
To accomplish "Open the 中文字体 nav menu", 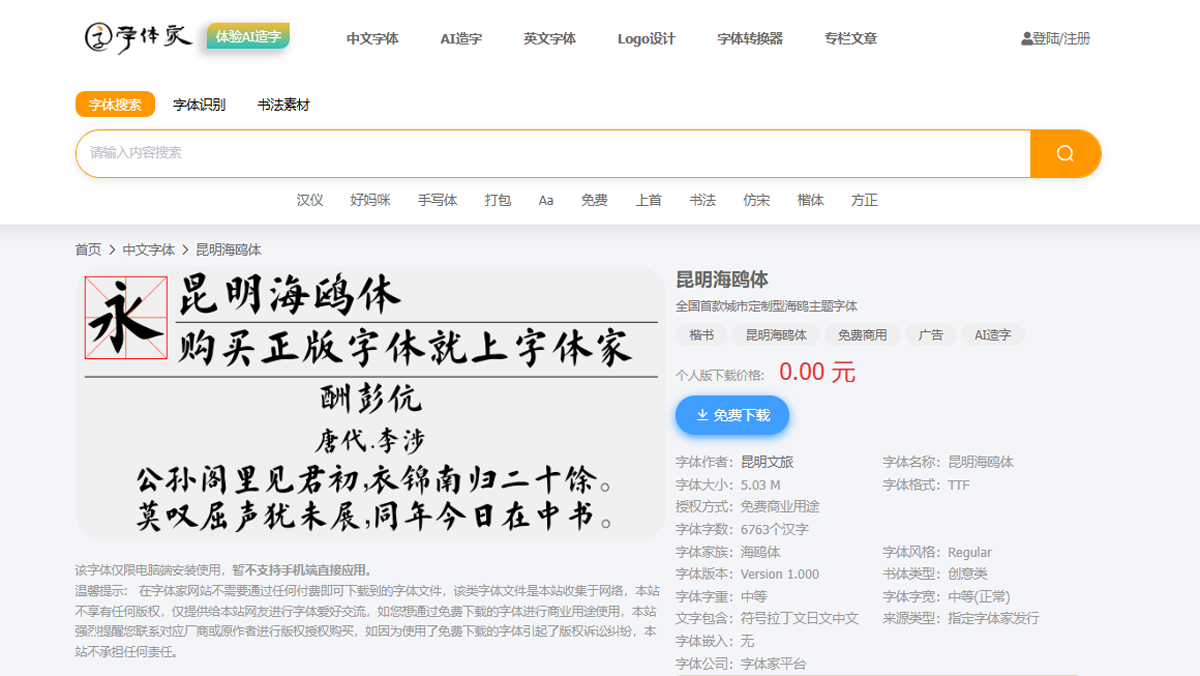I will coord(373,39).
